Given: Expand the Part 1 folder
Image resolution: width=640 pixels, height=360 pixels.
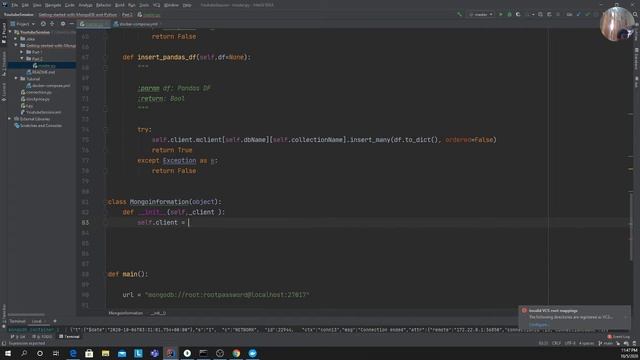Looking at the screenshot, I should [x=22, y=52].
